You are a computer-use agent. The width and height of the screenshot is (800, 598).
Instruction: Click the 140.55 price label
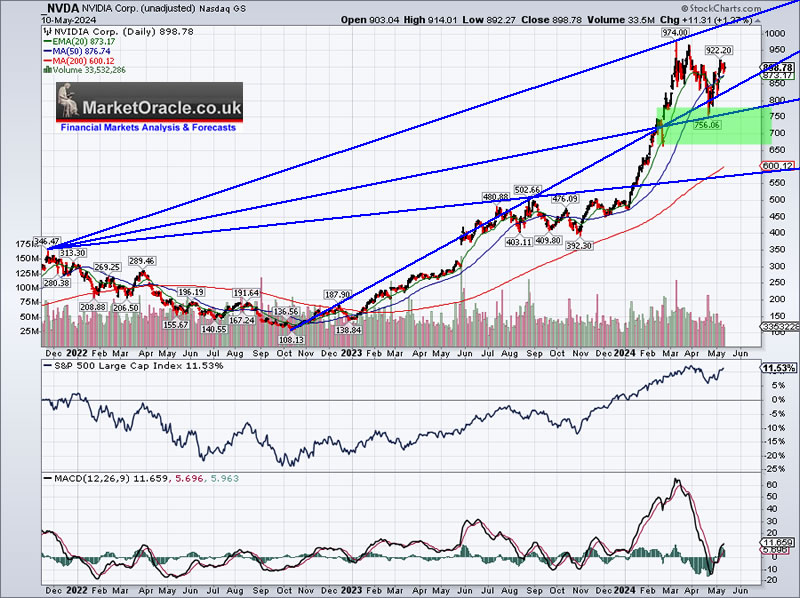point(214,329)
